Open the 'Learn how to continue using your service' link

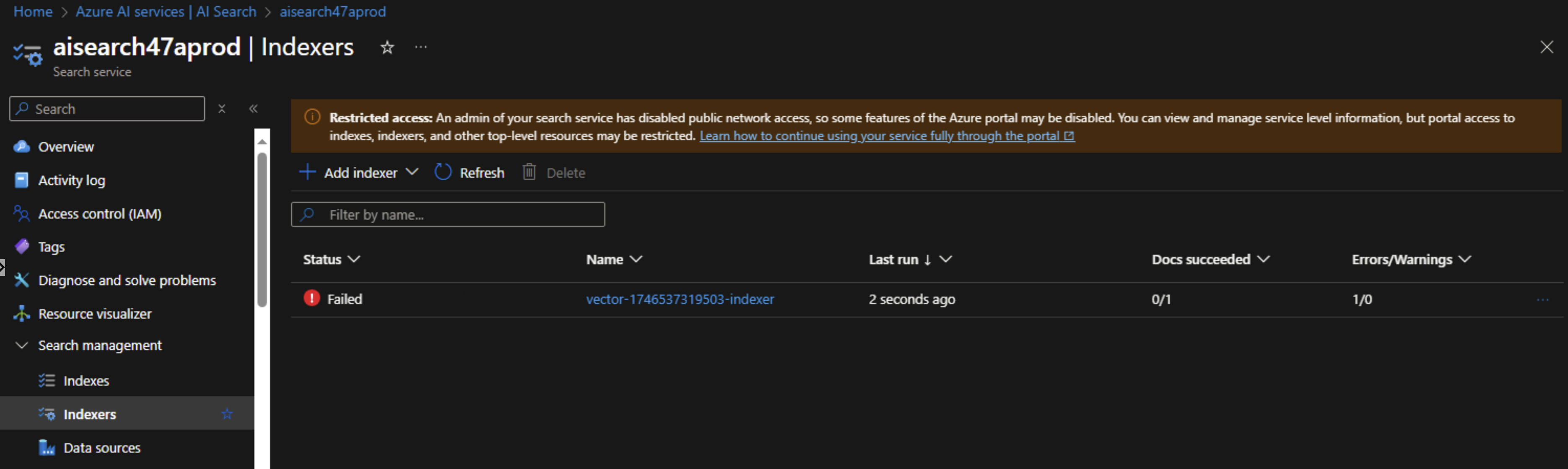coord(887,136)
